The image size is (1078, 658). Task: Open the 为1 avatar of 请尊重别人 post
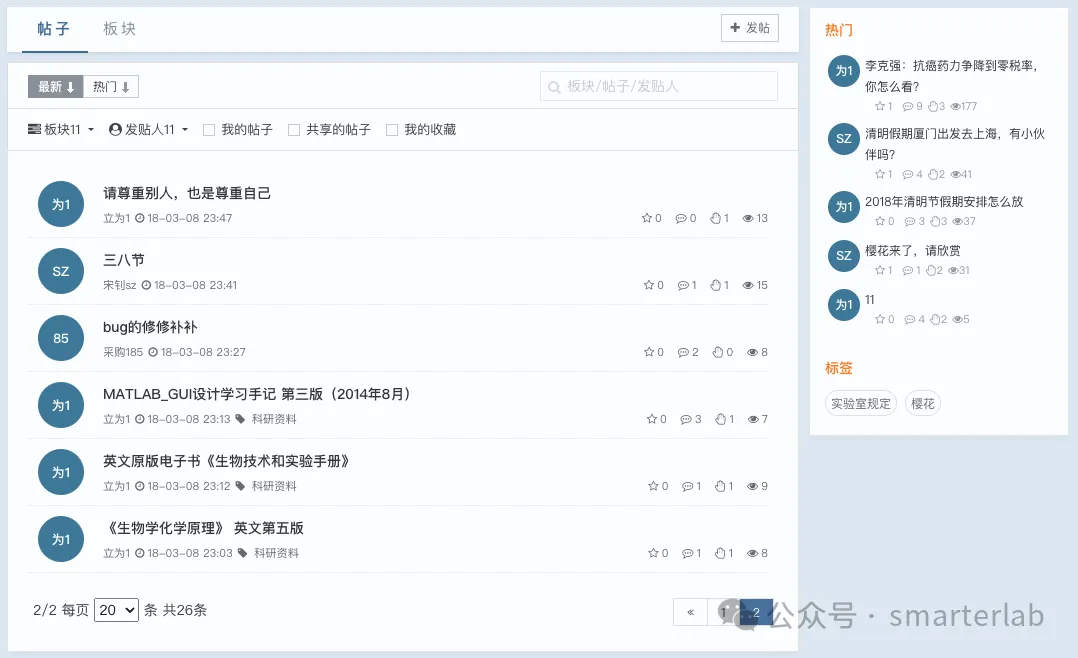point(60,204)
